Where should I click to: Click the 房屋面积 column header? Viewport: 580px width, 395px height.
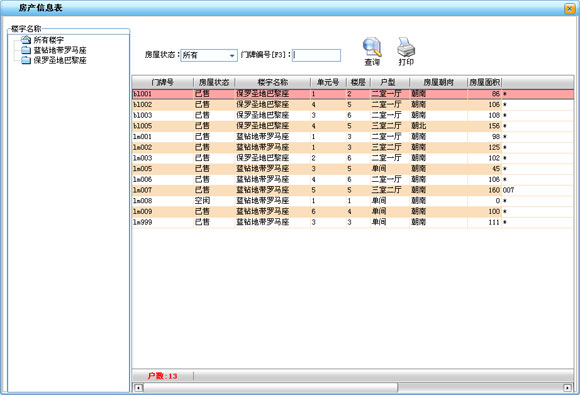tap(485, 82)
